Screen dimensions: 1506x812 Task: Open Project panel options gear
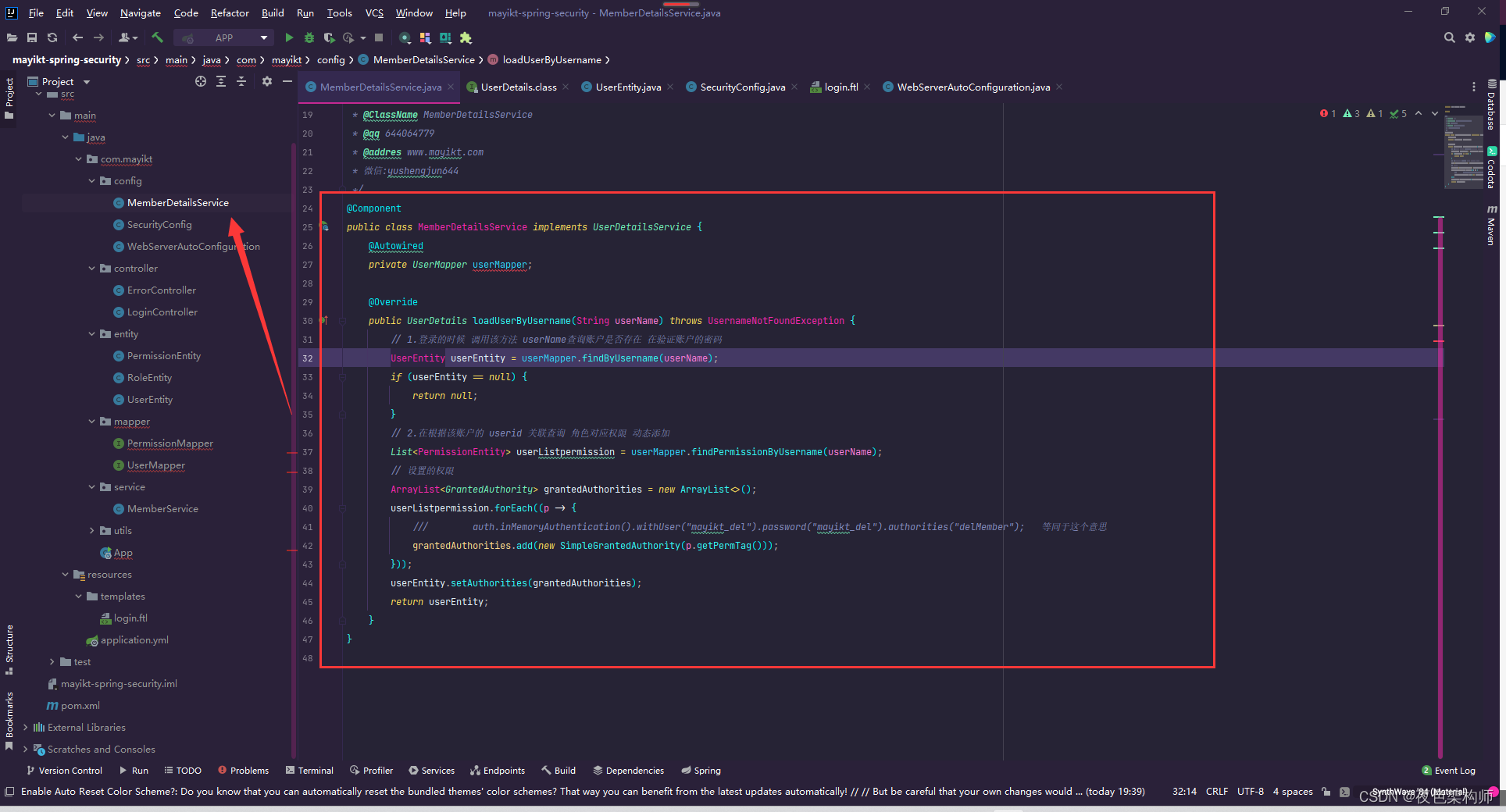click(x=267, y=81)
